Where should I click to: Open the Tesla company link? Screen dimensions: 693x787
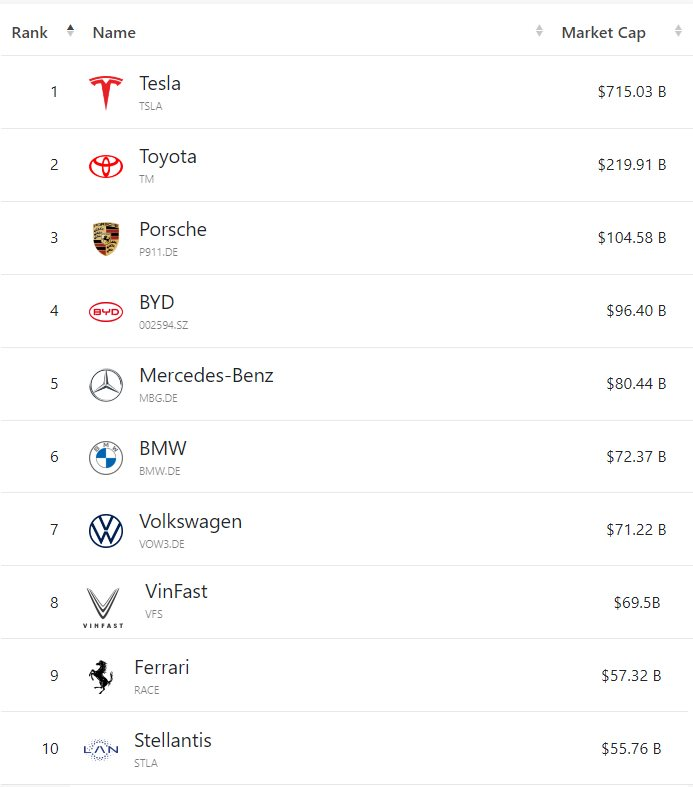(x=160, y=83)
